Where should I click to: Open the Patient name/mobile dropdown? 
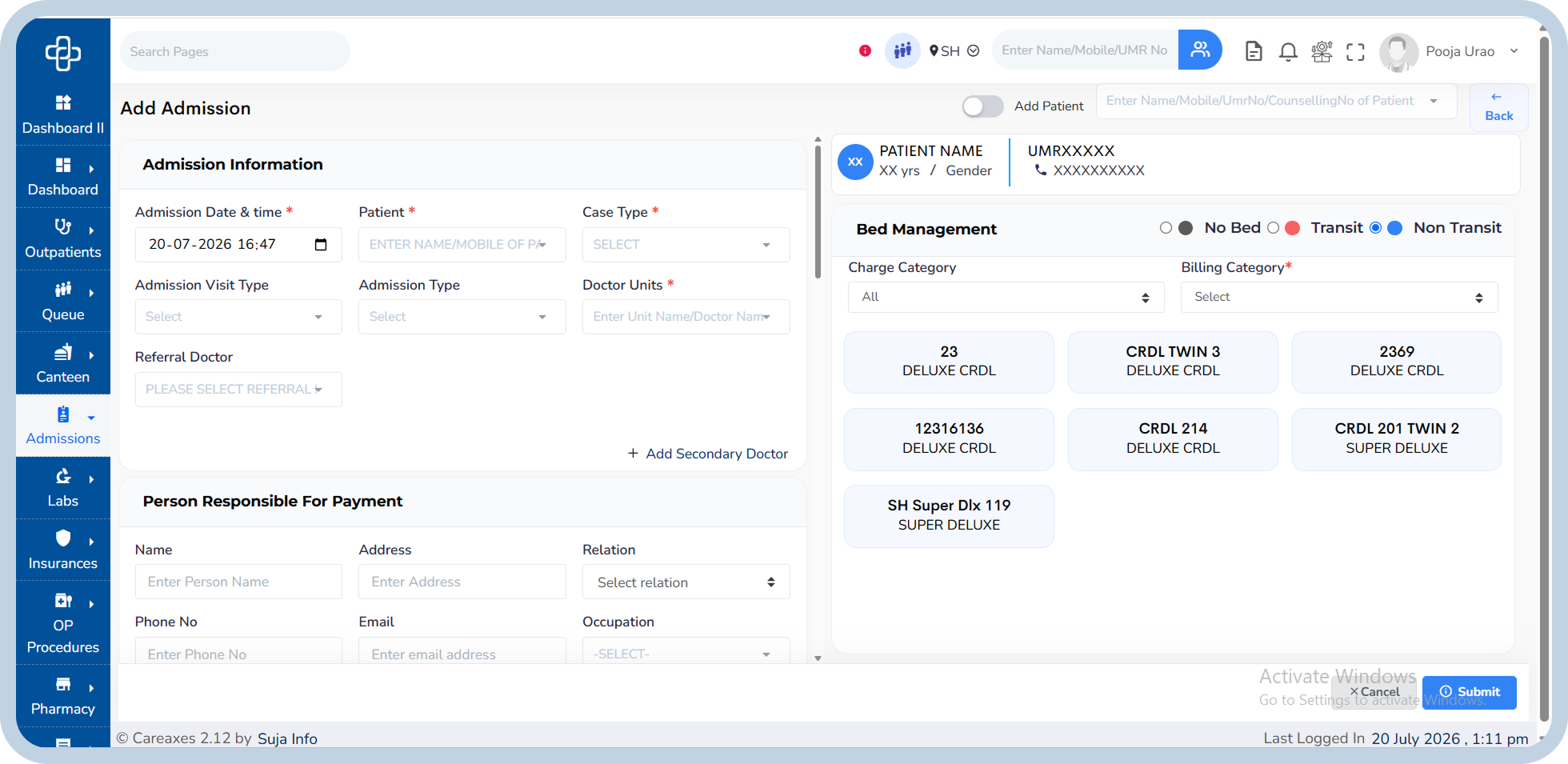pyautogui.click(x=462, y=245)
